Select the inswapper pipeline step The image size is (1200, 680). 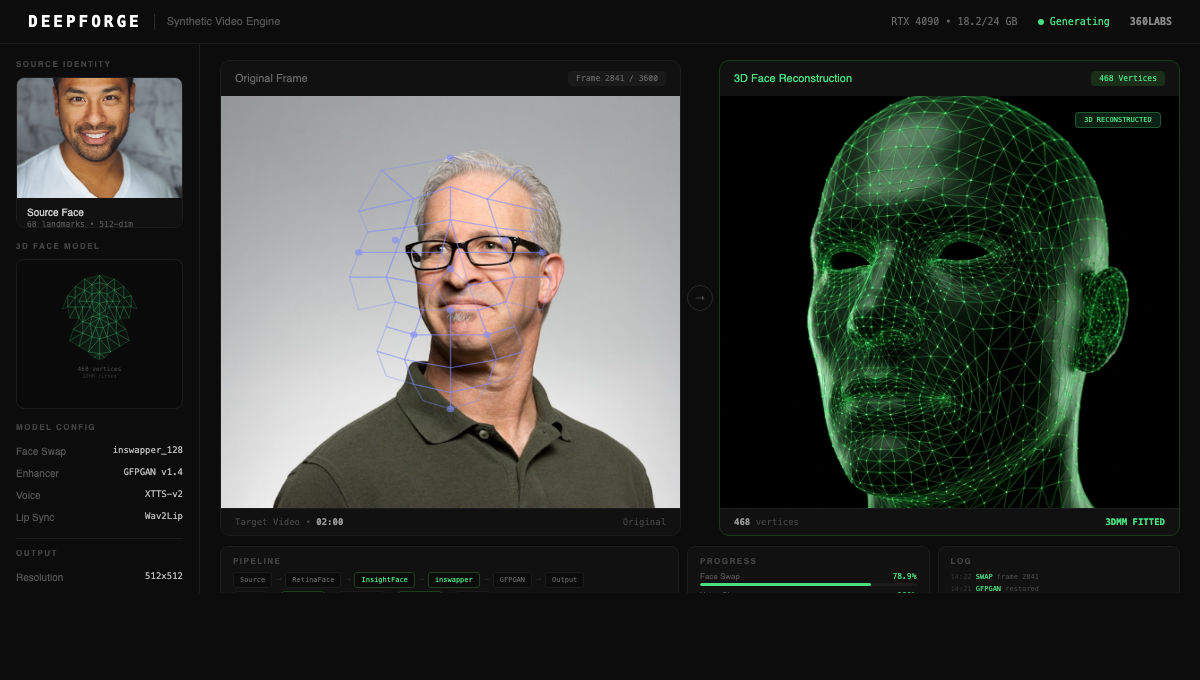click(x=454, y=580)
